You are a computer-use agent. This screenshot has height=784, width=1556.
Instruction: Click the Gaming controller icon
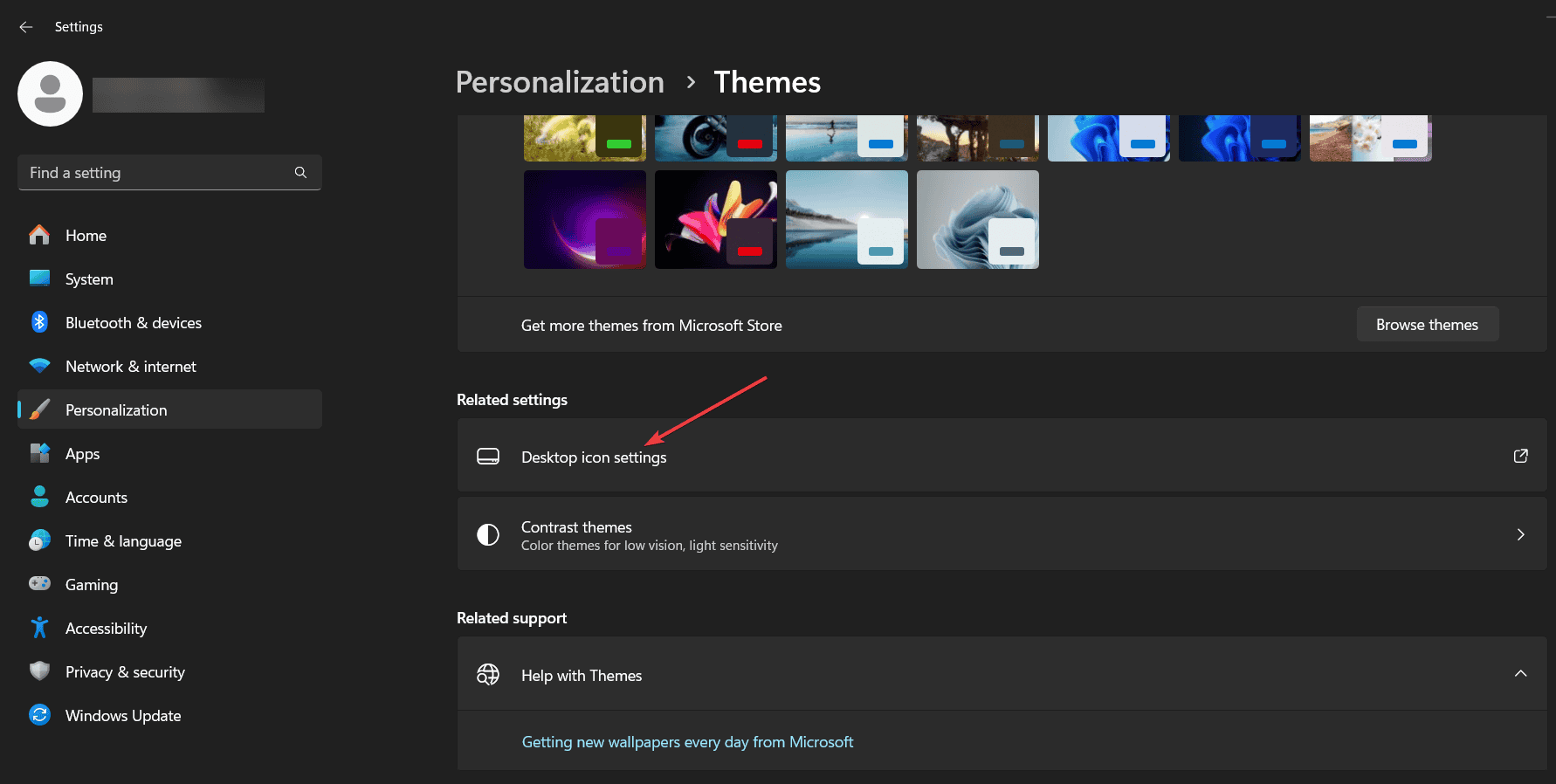[39, 583]
